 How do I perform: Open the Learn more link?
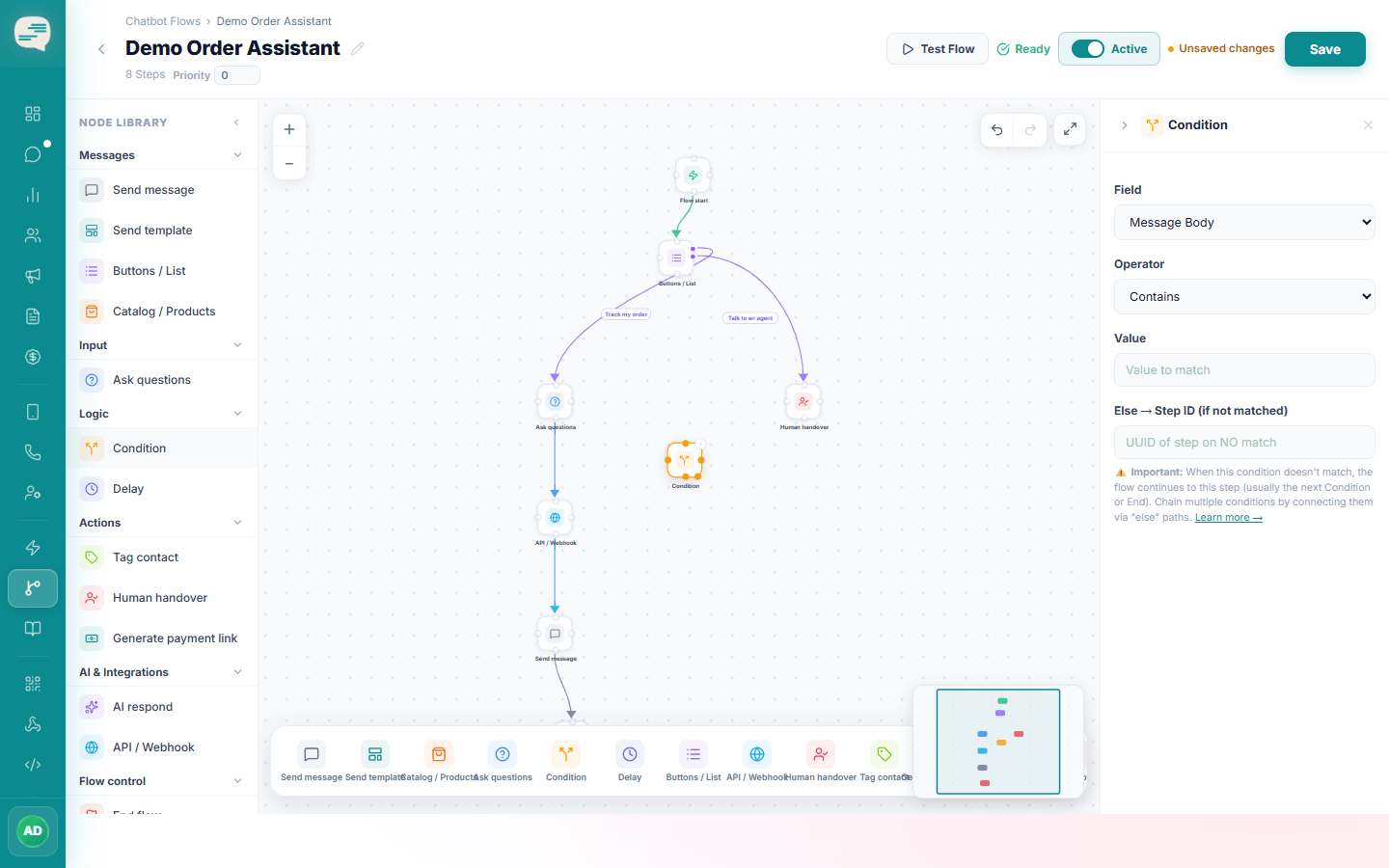1228,518
